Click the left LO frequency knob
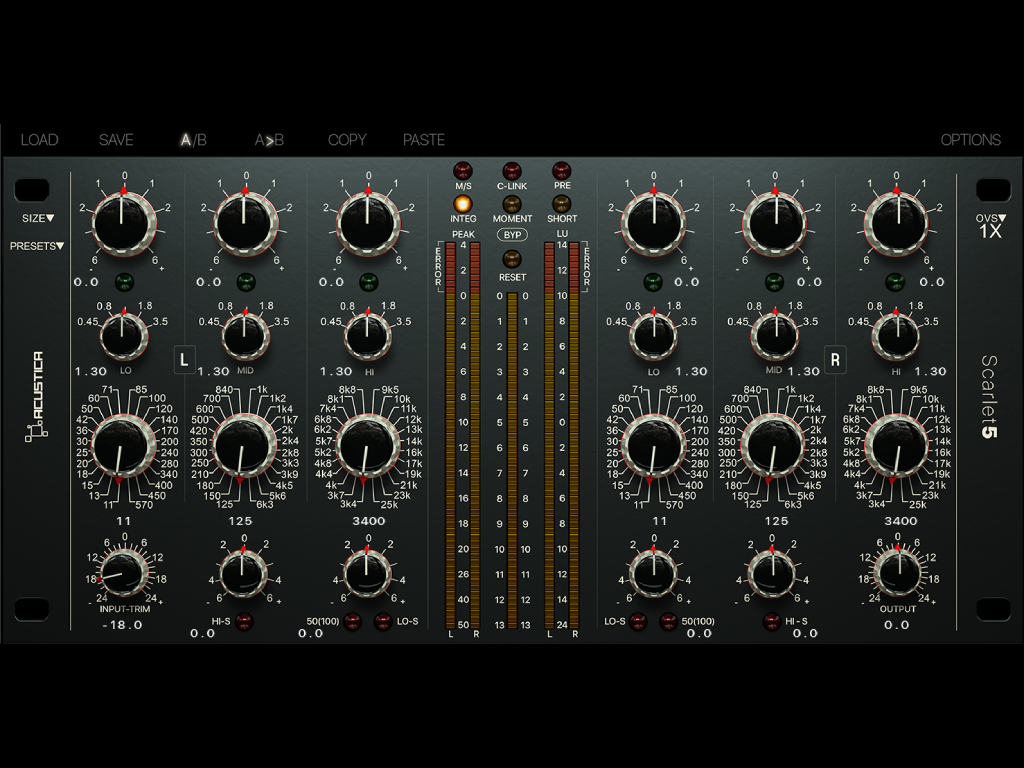This screenshot has height=768, width=1024. coord(121,447)
